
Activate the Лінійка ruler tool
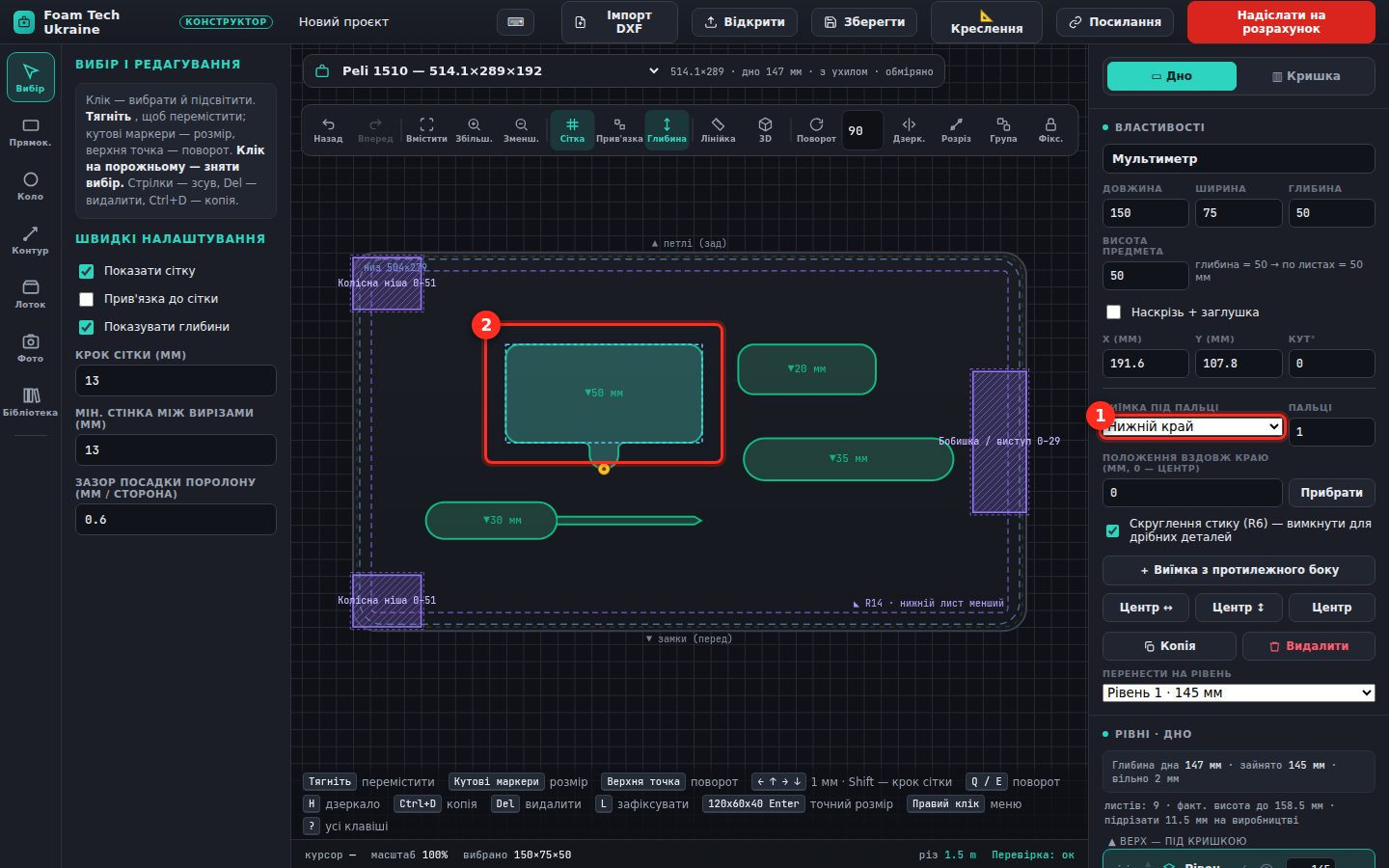click(x=718, y=129)
